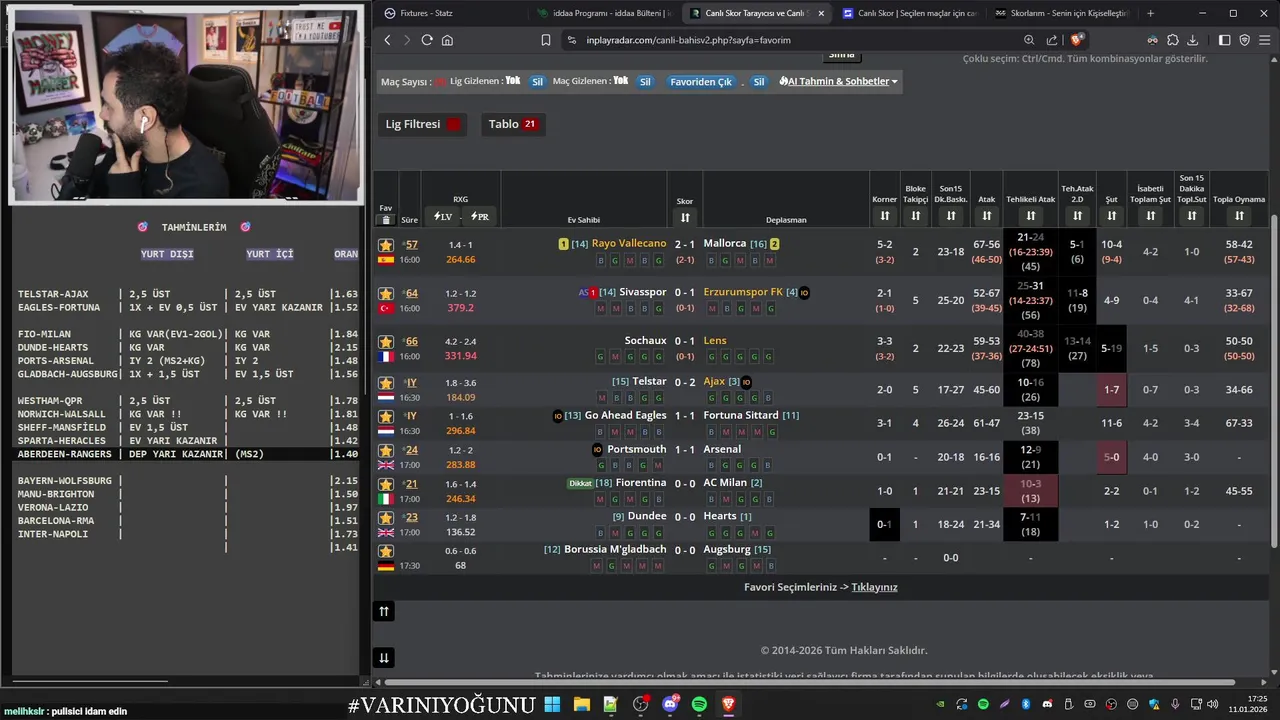
Task: Click the Tıklayınız favorites link
Action: (874, 587)
